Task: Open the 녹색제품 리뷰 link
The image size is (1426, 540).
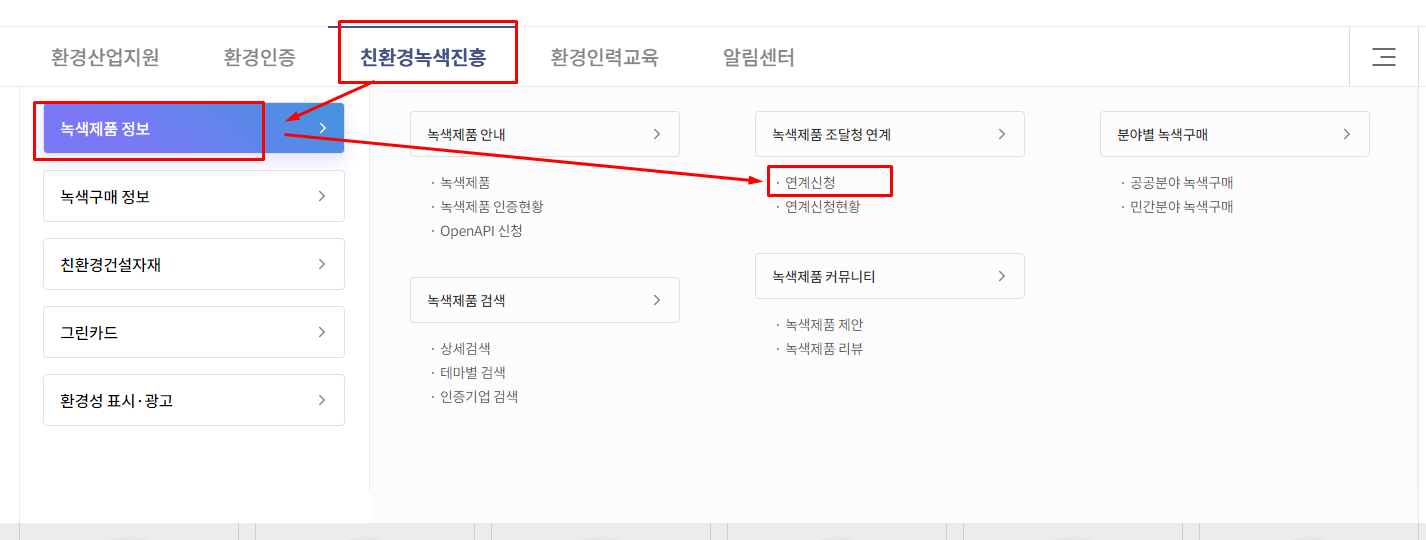Action: pos(824,349)
